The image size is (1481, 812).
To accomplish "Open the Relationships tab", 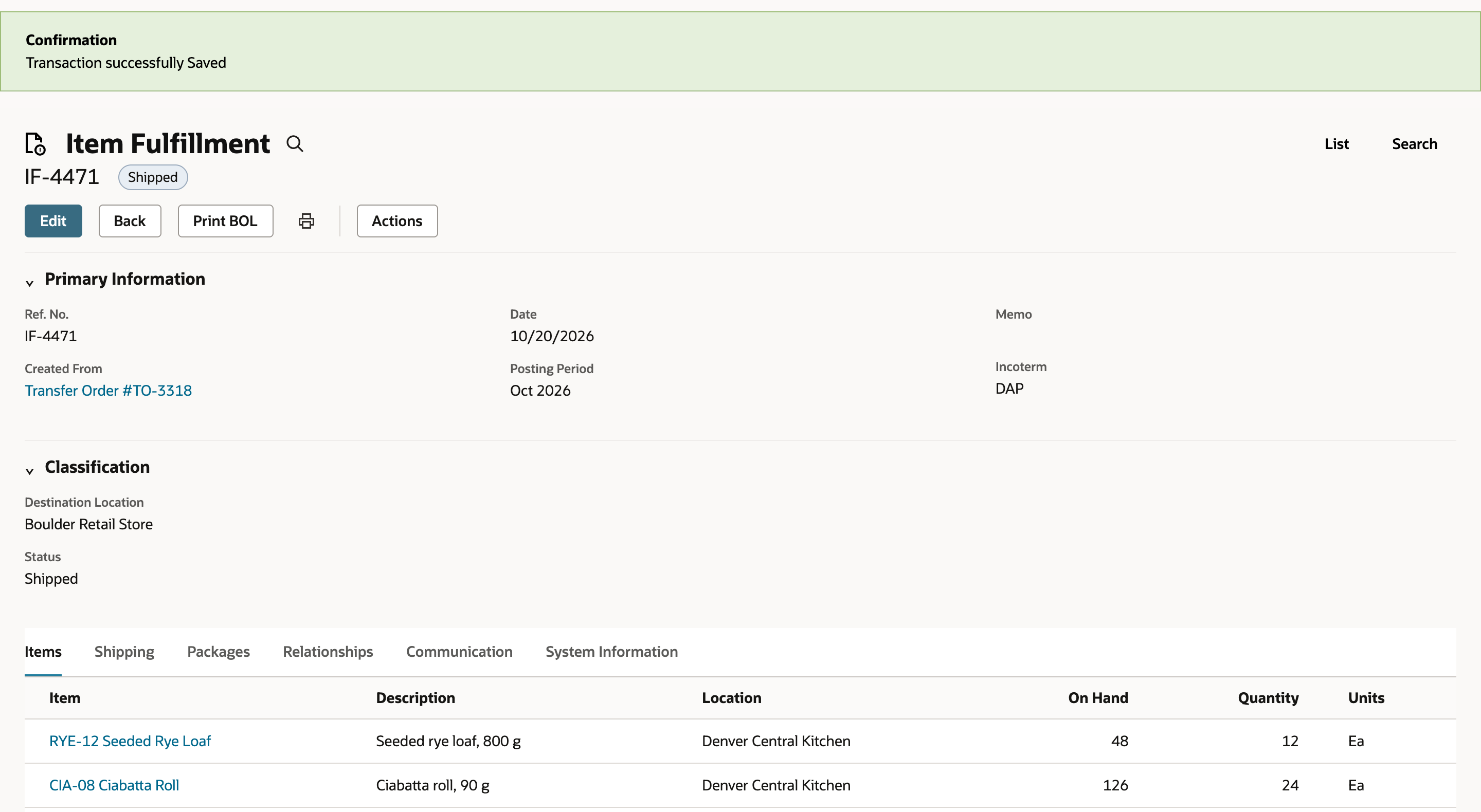I will click(328, 652).
